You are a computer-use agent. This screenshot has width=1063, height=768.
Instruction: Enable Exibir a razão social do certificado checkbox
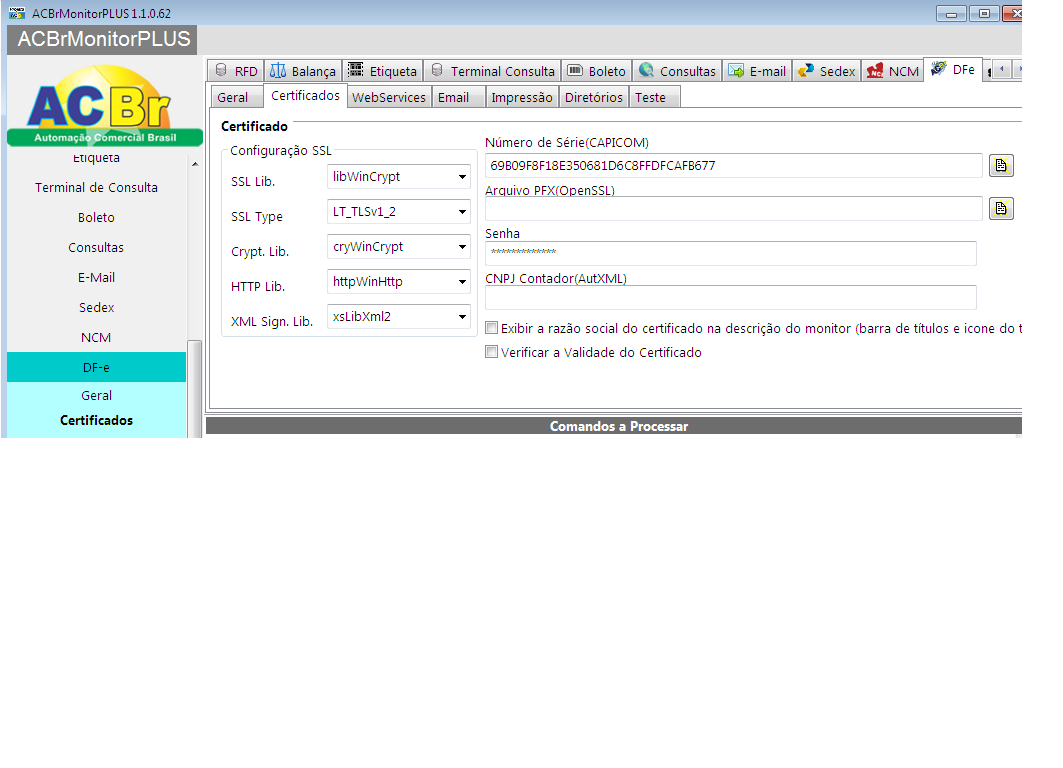pyautogui.click(x=492, y=328)
